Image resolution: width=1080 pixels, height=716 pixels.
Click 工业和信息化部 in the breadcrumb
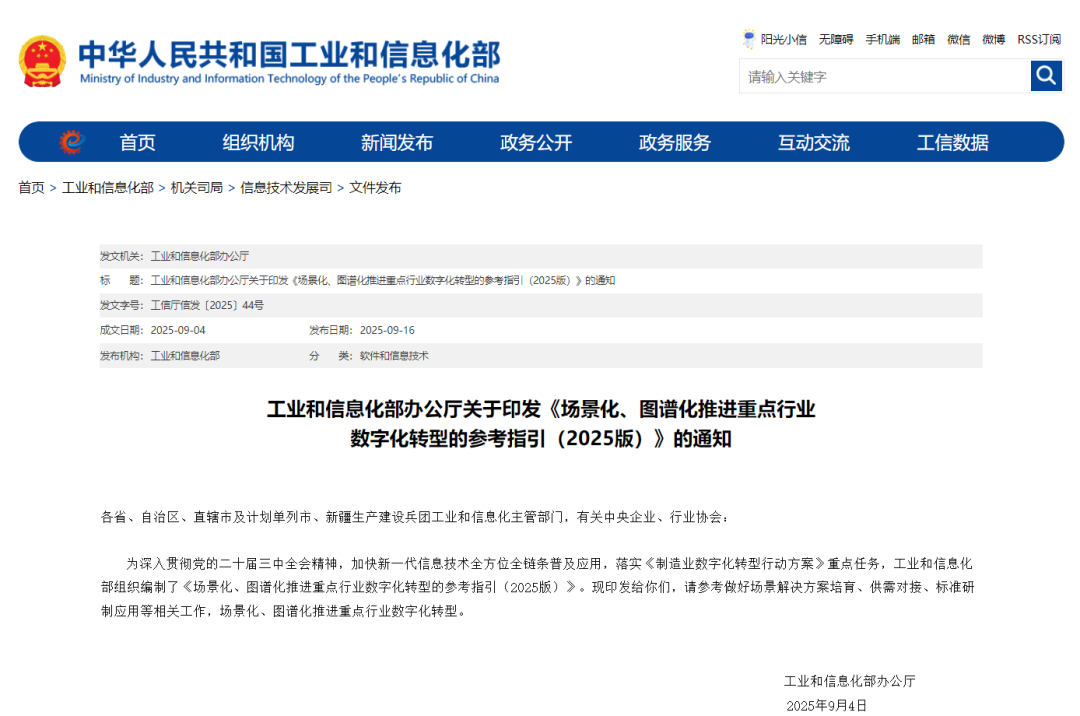[107, 187]
